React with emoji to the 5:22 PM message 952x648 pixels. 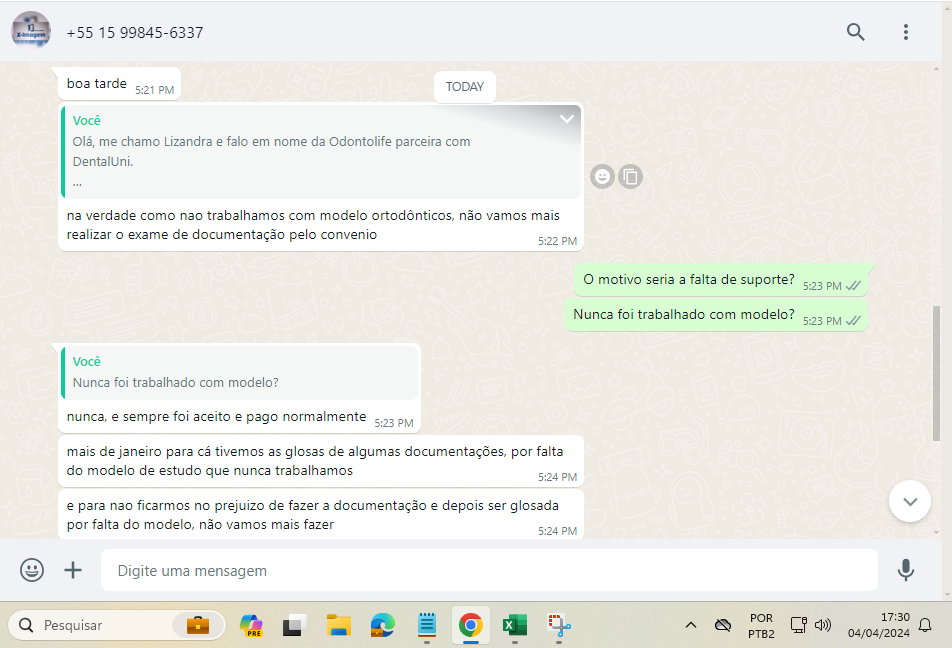(x=602, y=177)
